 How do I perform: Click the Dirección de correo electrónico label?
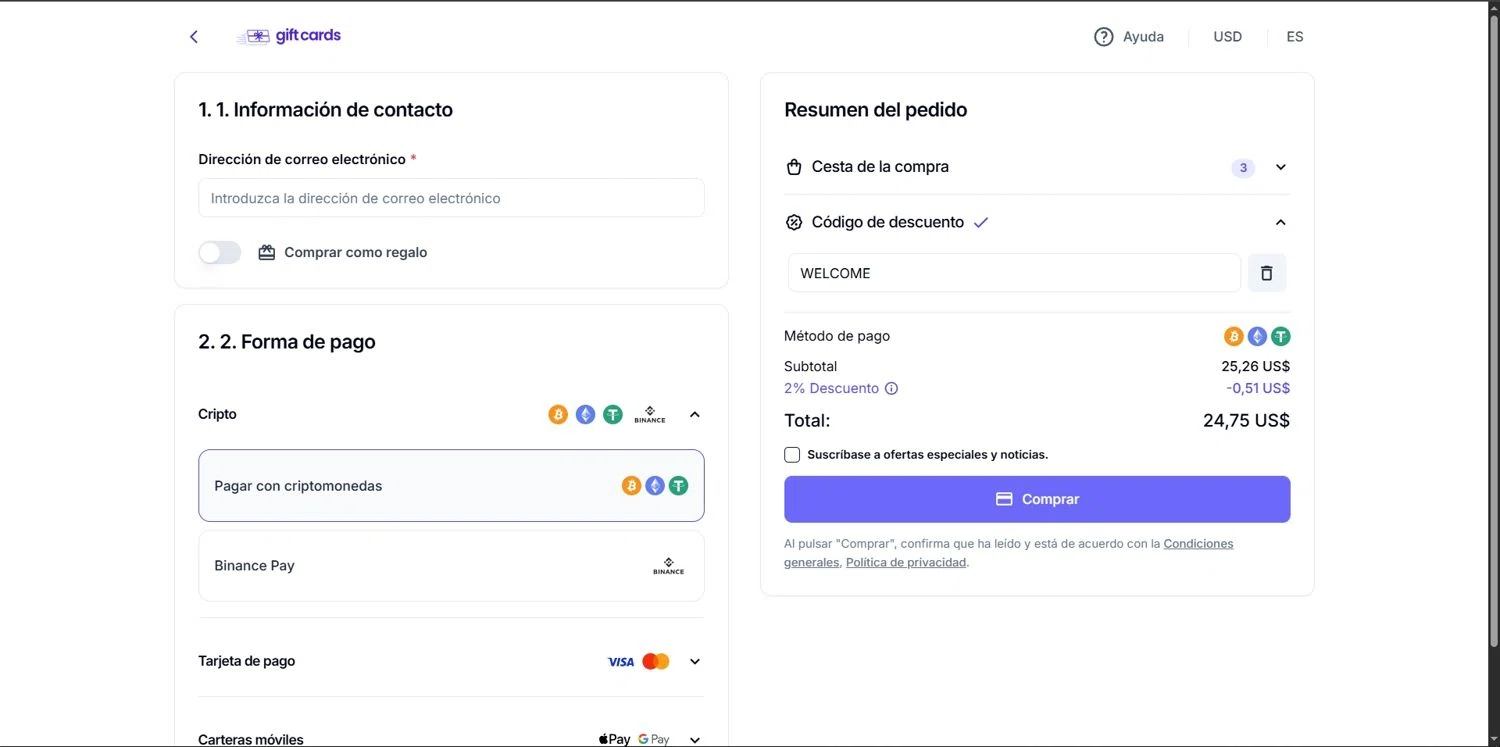[x=302, y=159]
